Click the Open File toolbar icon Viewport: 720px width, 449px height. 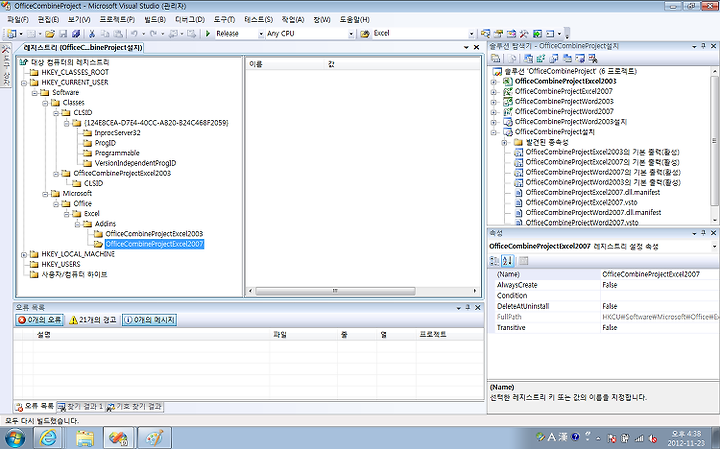[50, 34]
